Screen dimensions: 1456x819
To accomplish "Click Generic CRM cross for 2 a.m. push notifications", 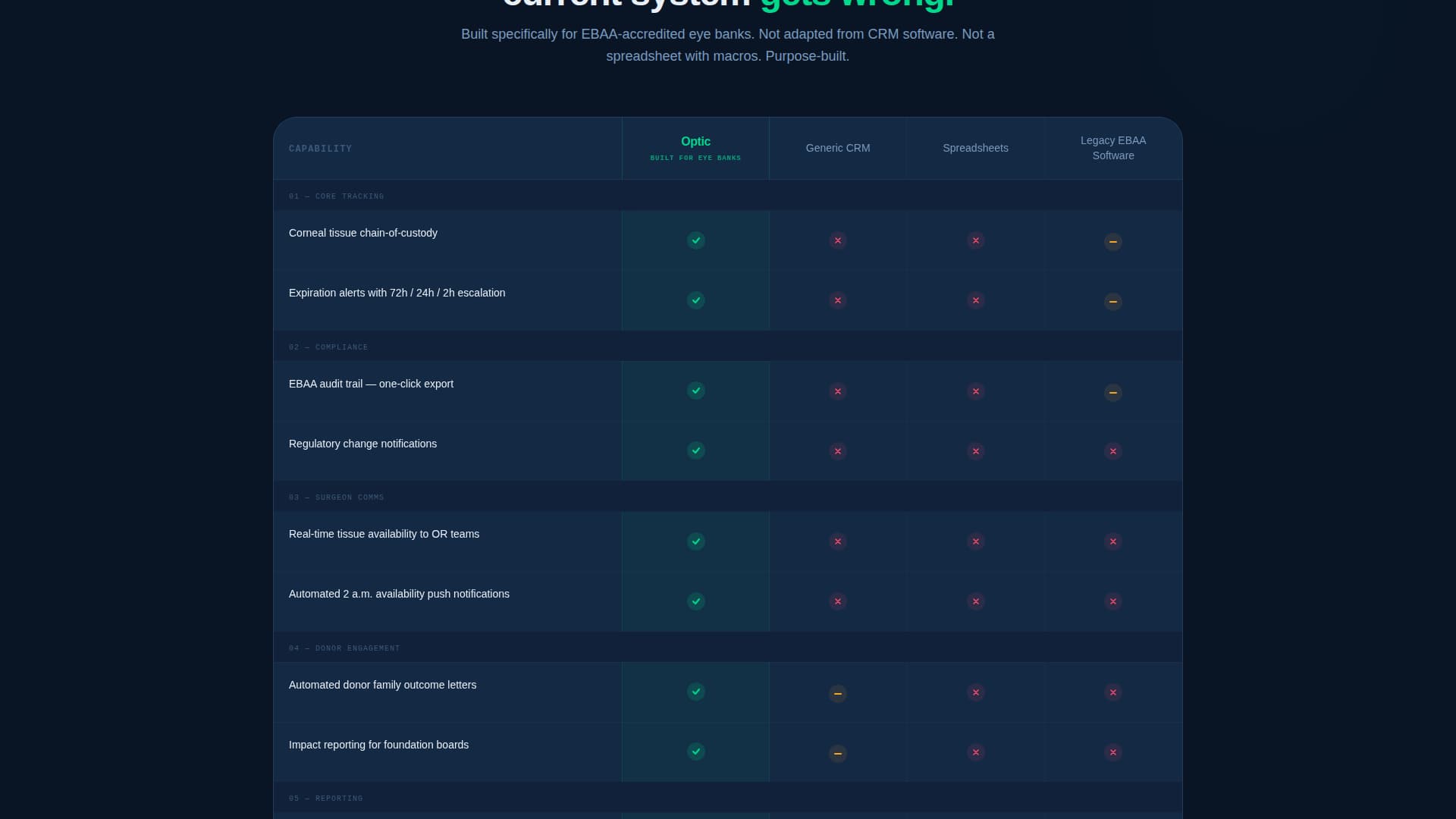I will click(837, 601).
